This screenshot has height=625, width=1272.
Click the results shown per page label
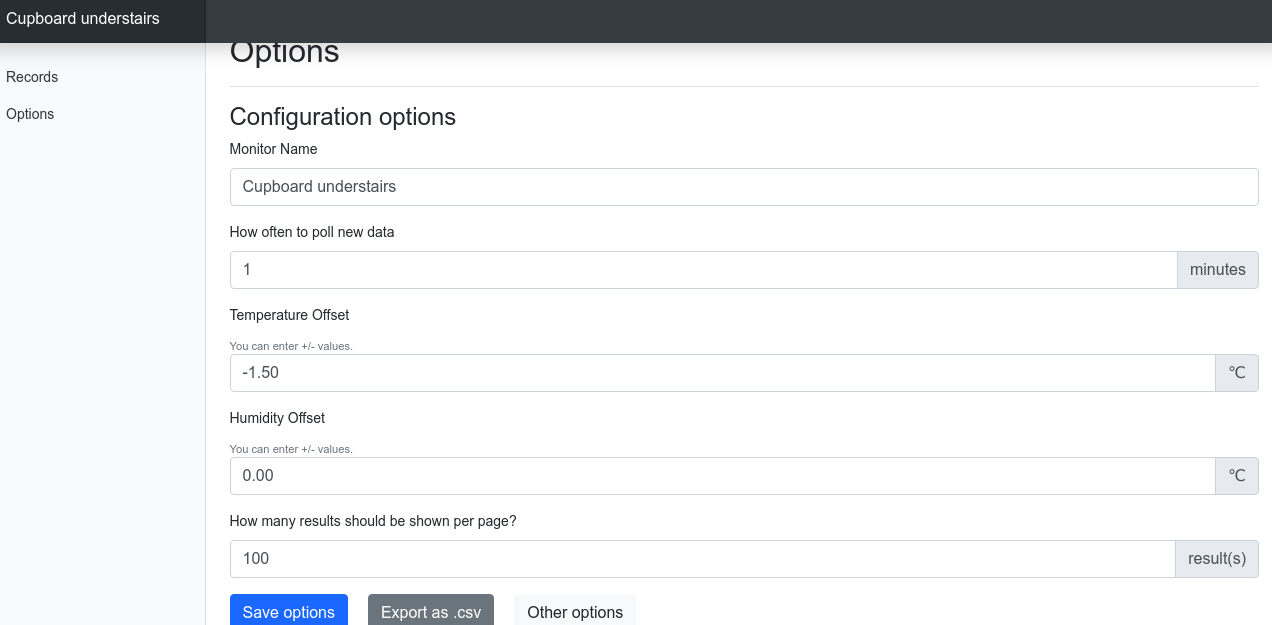[x=373, y=521]
